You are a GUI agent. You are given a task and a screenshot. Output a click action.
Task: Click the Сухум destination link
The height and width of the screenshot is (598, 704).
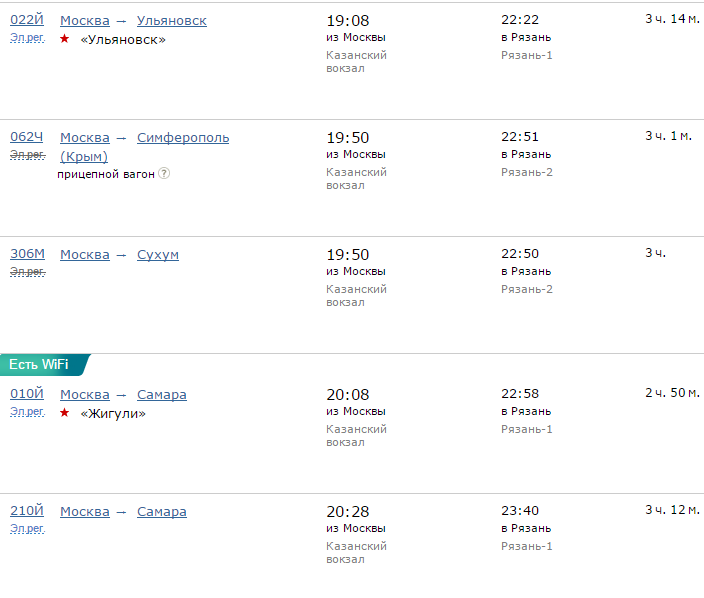tap(158, 254)
